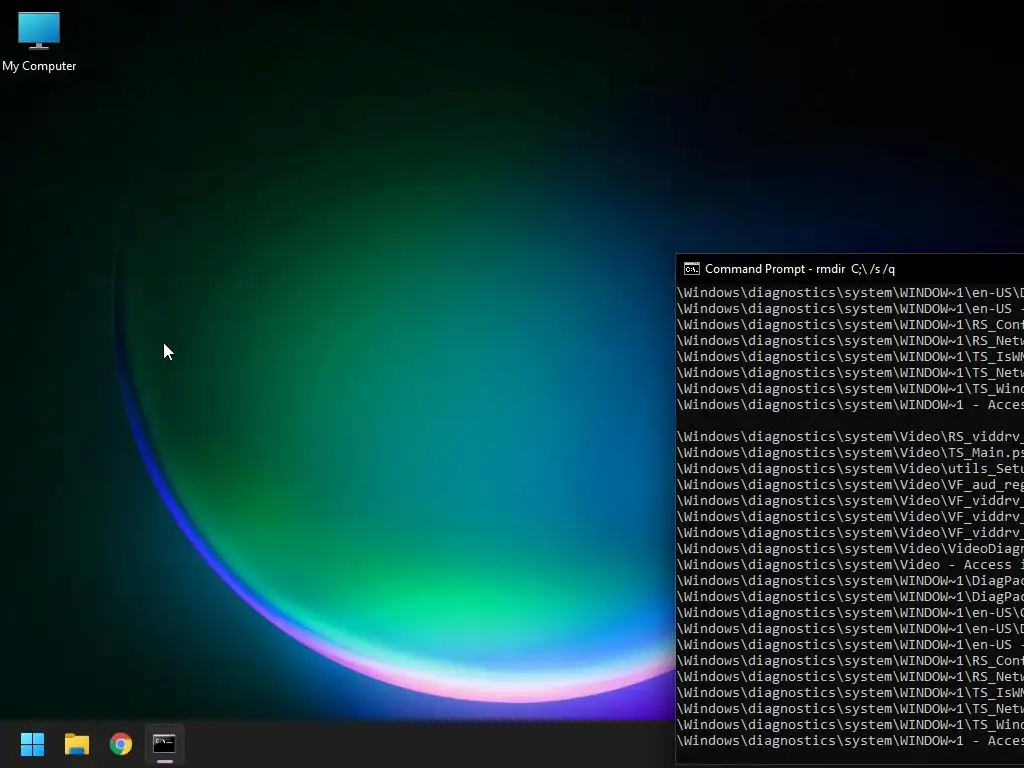Open Google Chrome from the taskbar
The image size is (1024, 768).
pos(121,744)
